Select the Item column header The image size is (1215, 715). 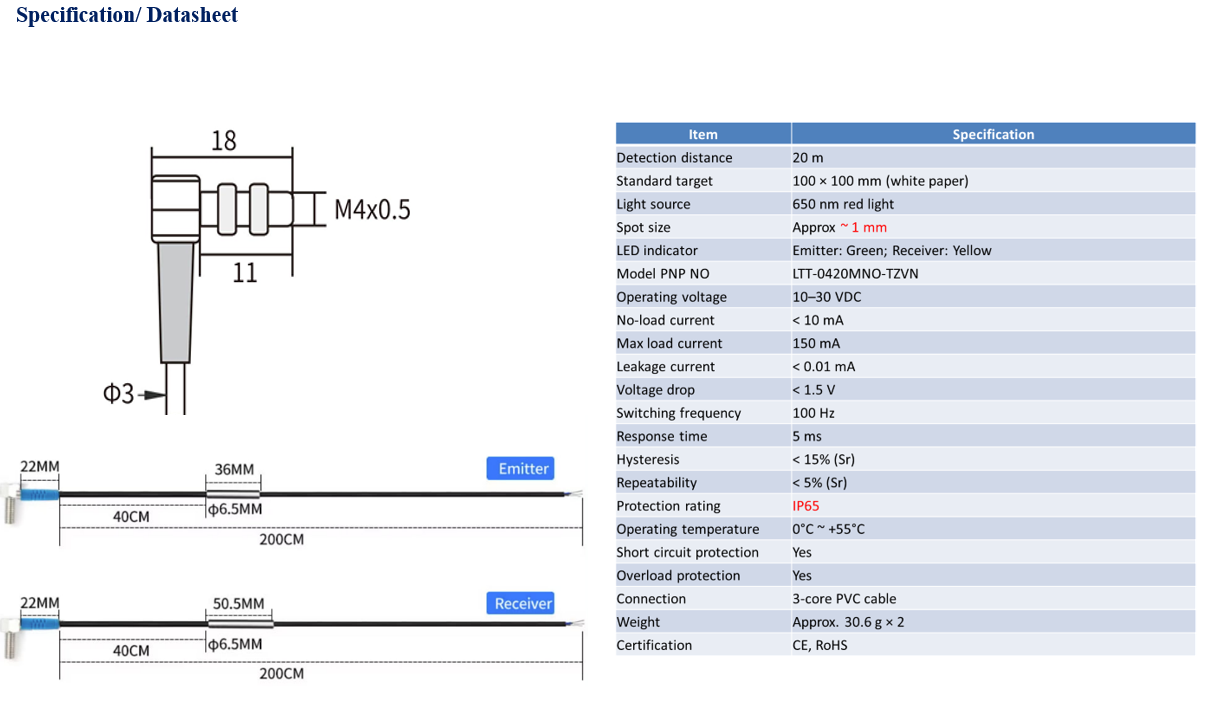(x=703, y=134)
